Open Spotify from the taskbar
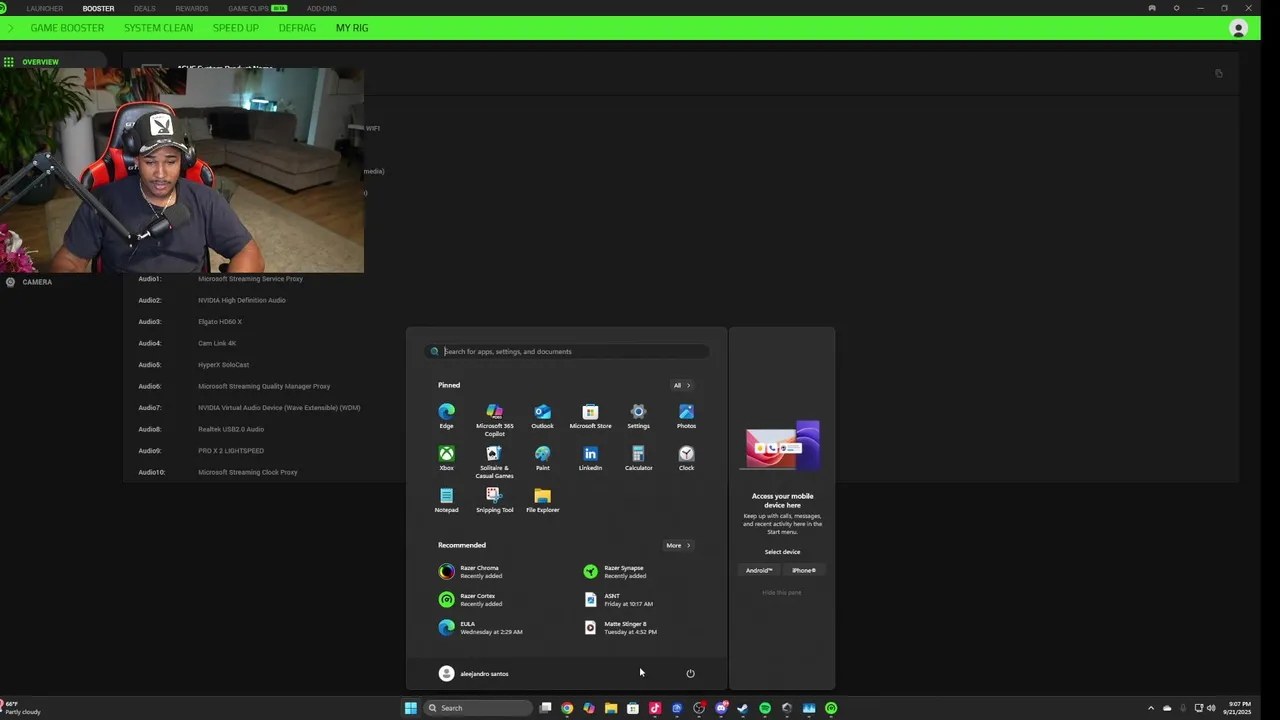The image size is (1280, 720). click(765, 708)
